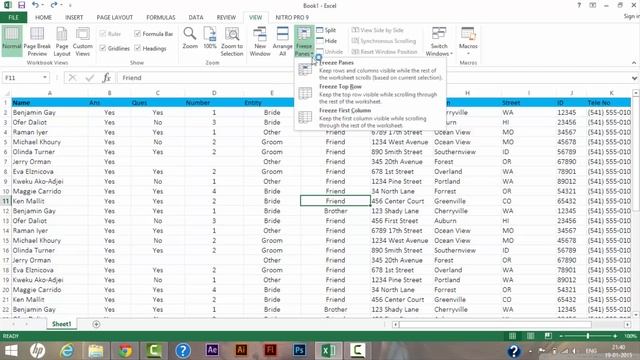Image resolution: width=640 pixels, height=360 pixels.
Task: Toggle the Headings checkbox
Action: [x=138, y=48]
